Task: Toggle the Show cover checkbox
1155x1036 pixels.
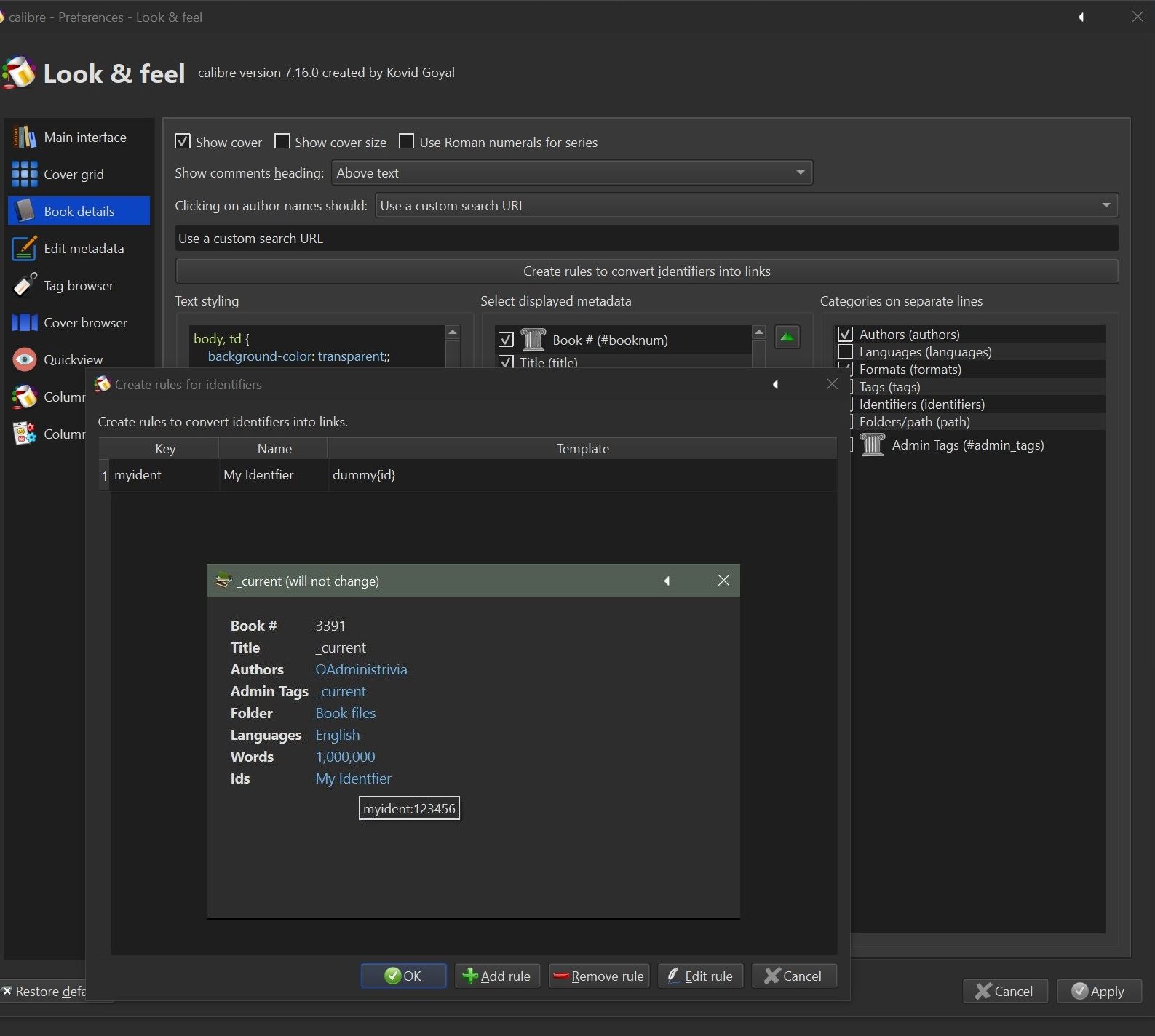Action: coord(183,141)
